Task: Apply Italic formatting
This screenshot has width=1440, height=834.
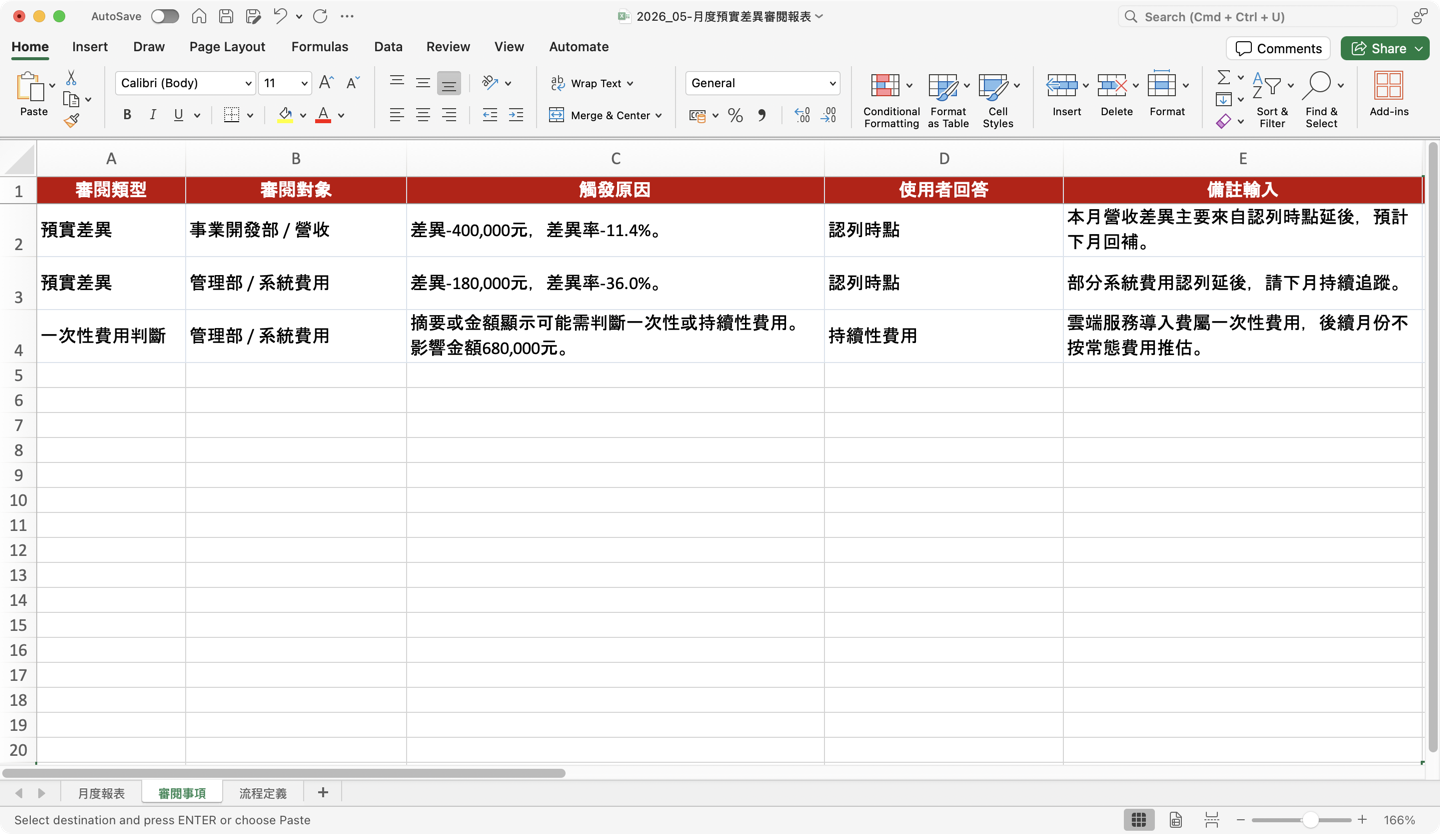Action: (x=153, y=115)
